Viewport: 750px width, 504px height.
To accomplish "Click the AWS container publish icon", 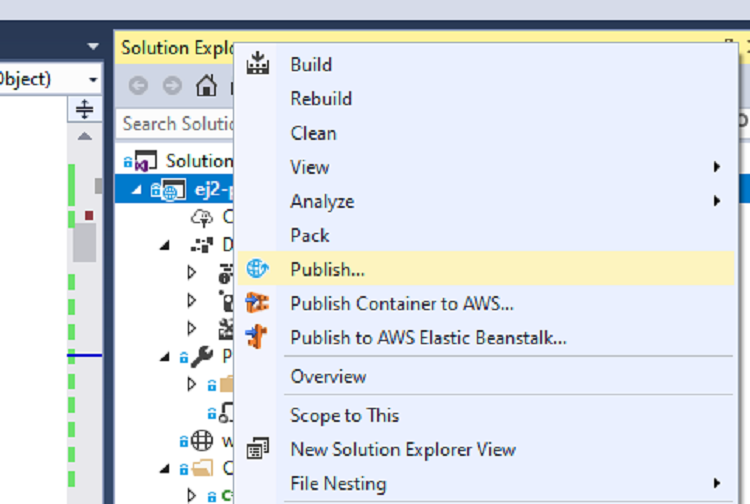I will pos(257,303).
